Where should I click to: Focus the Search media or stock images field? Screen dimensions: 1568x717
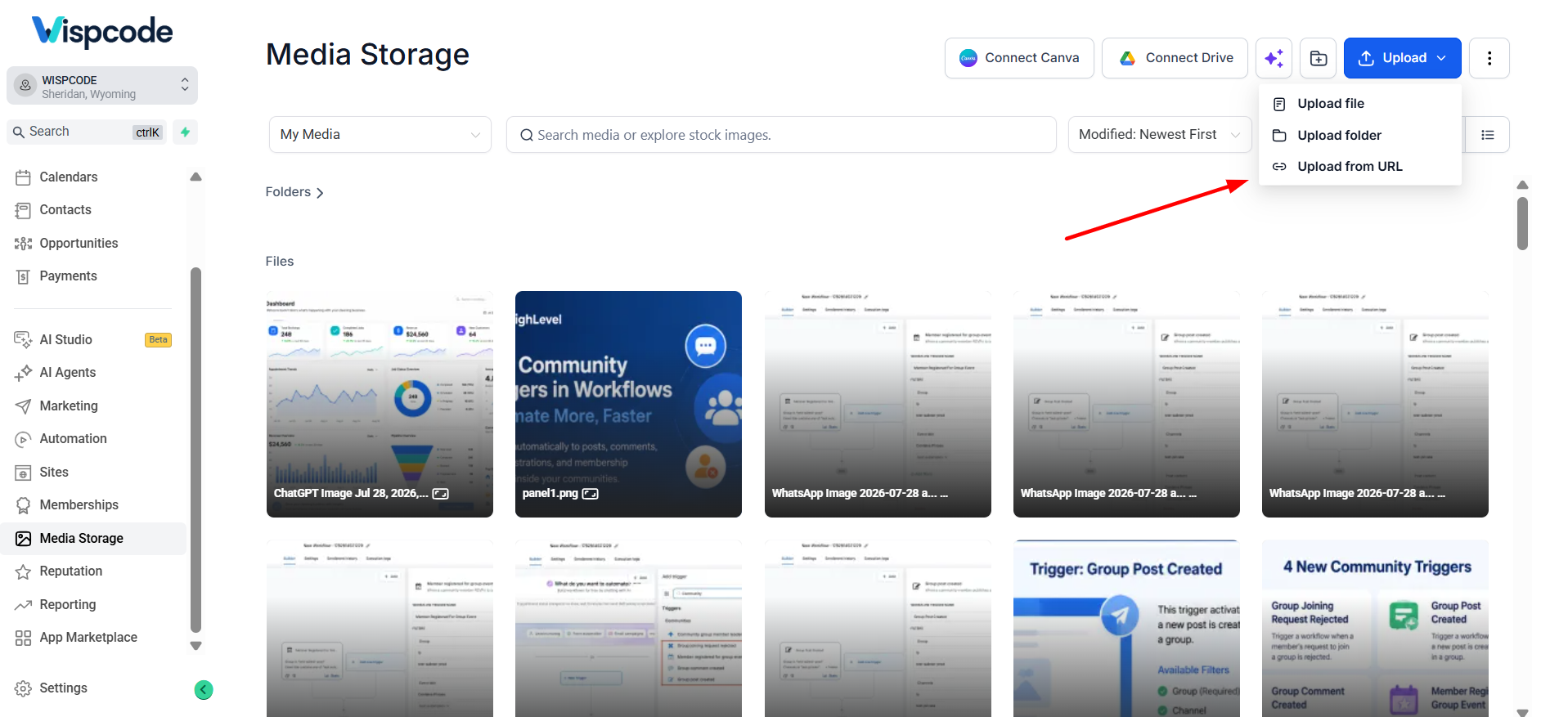(781, 135)
